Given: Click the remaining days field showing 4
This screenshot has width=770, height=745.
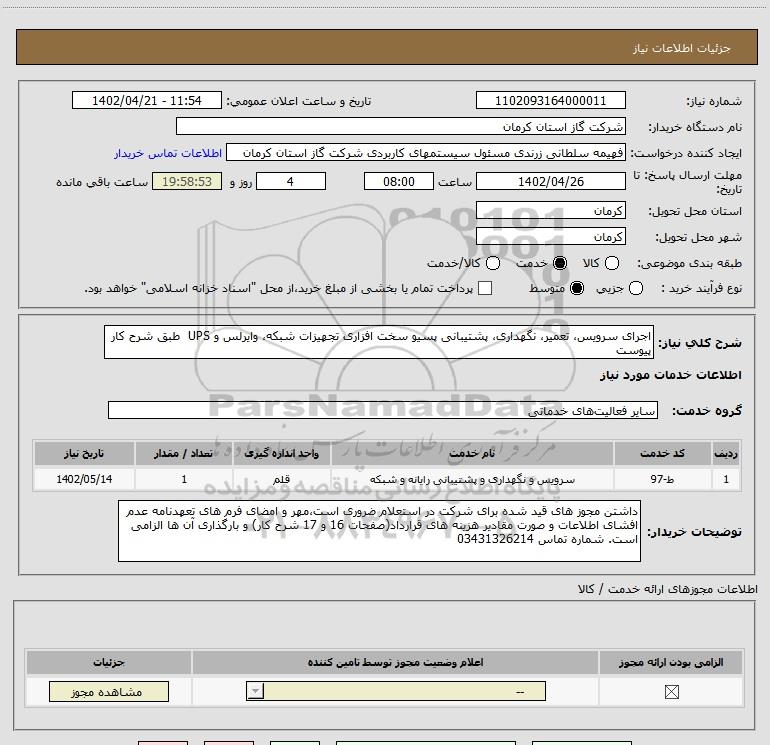Looking at the screenshot, I should point(291,182).
